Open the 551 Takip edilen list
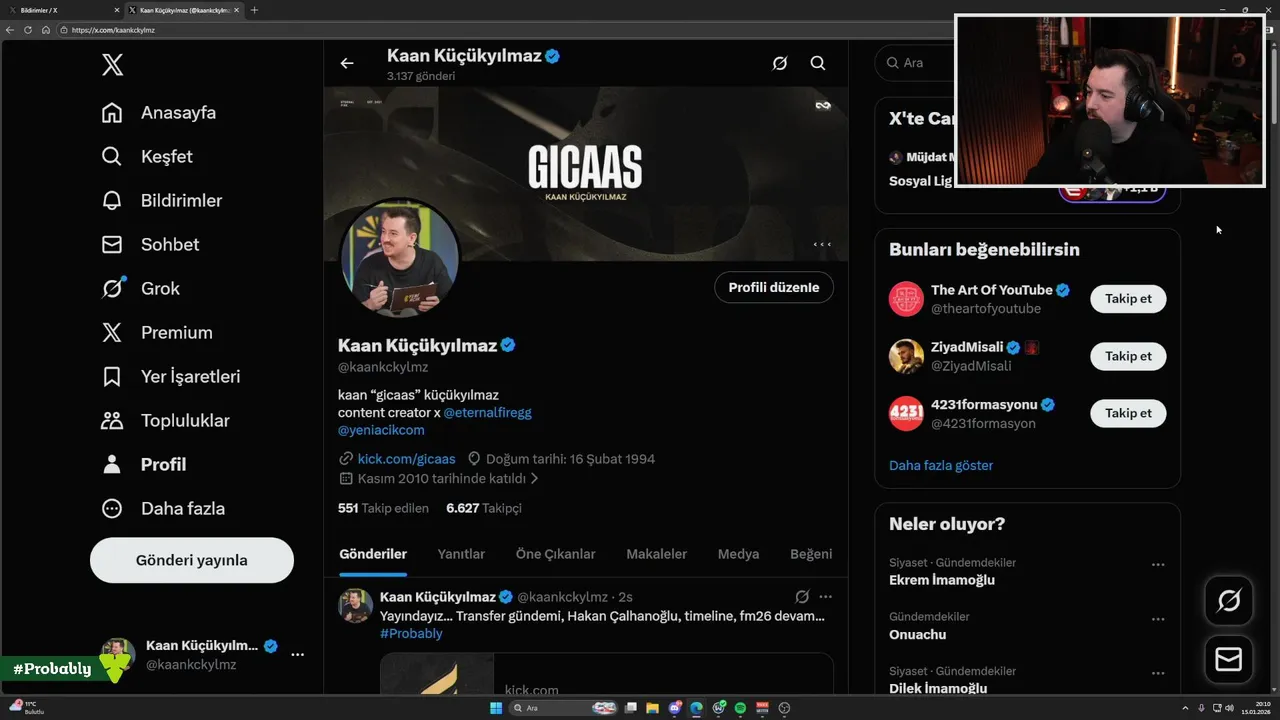The height and width of the screenshot is (720, 1280). [383, 508]
